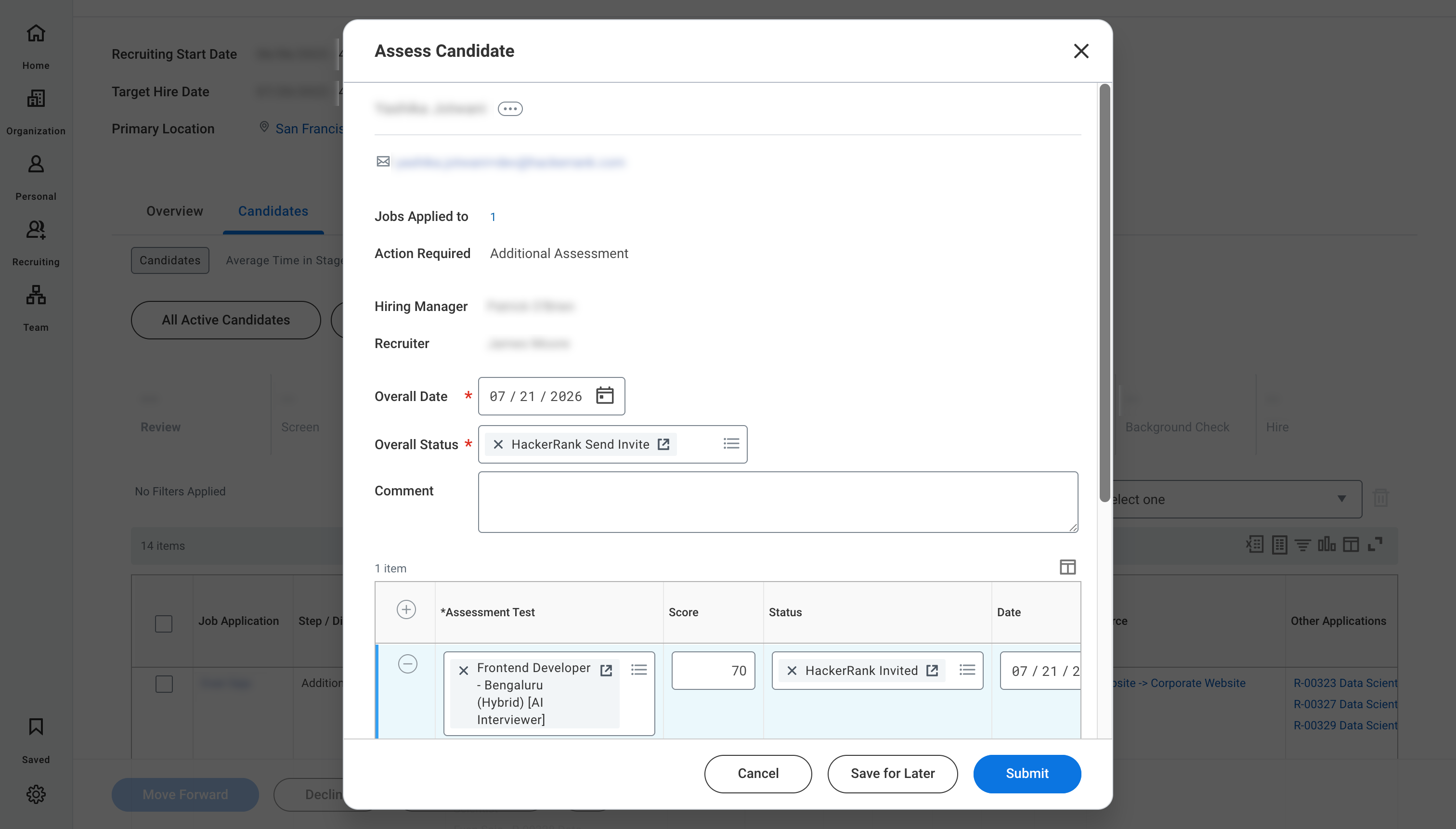This screenshot has height=829, width=1456.
Task: Open the Assessment Test prompt list
Action: click(639, 670)
